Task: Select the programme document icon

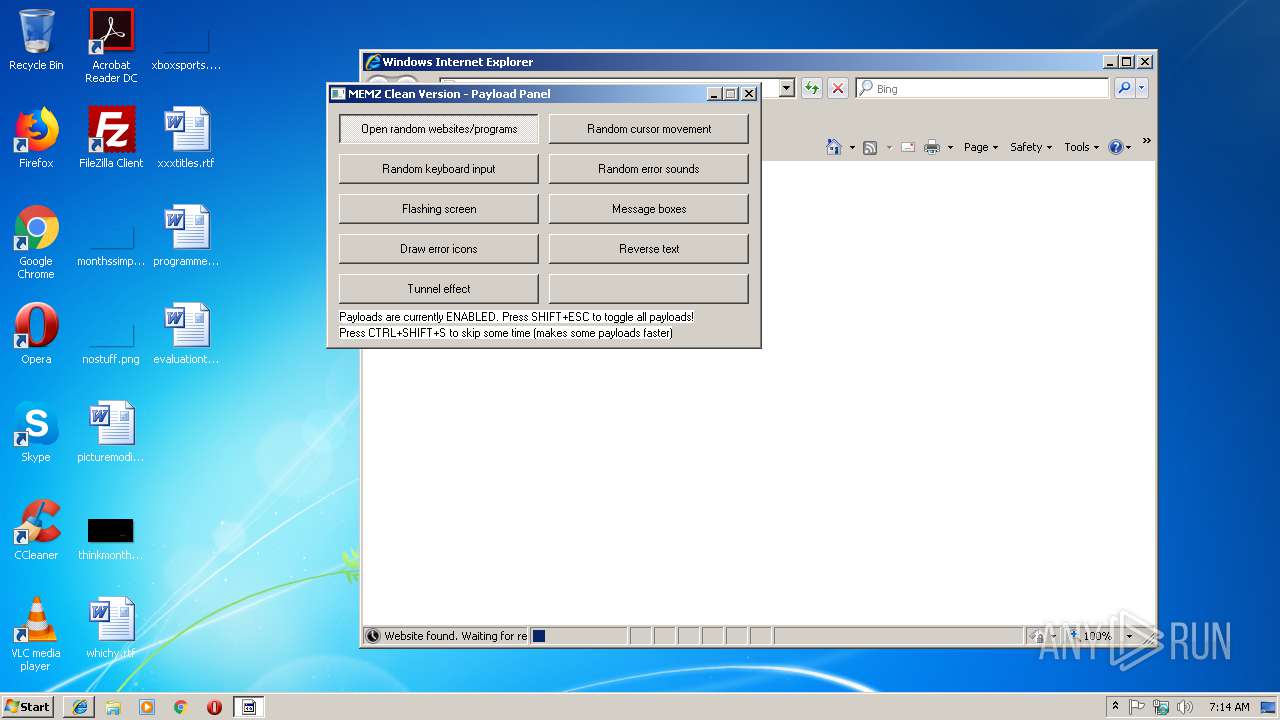Action: click(186, 236)
